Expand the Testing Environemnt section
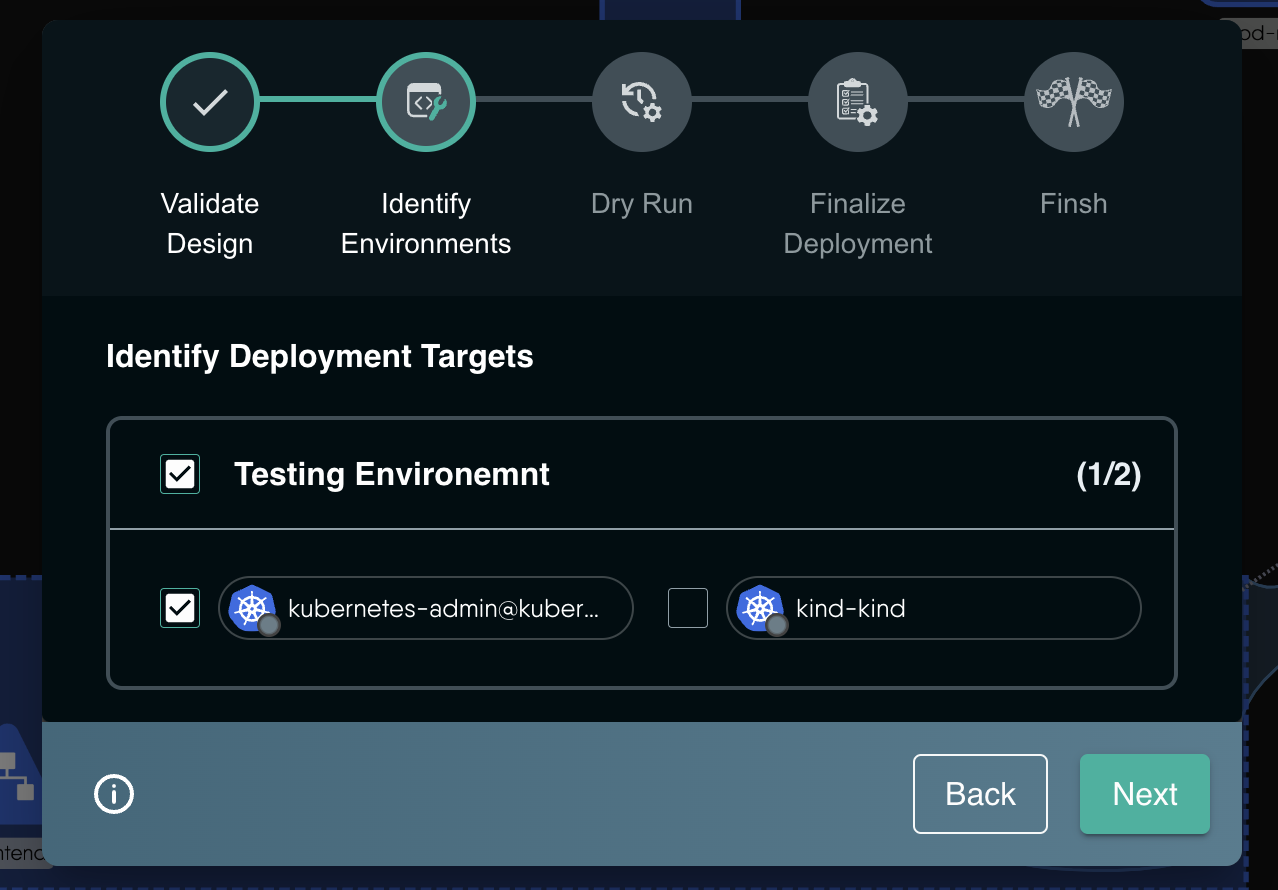1278x890 pixels. point(391,473)
